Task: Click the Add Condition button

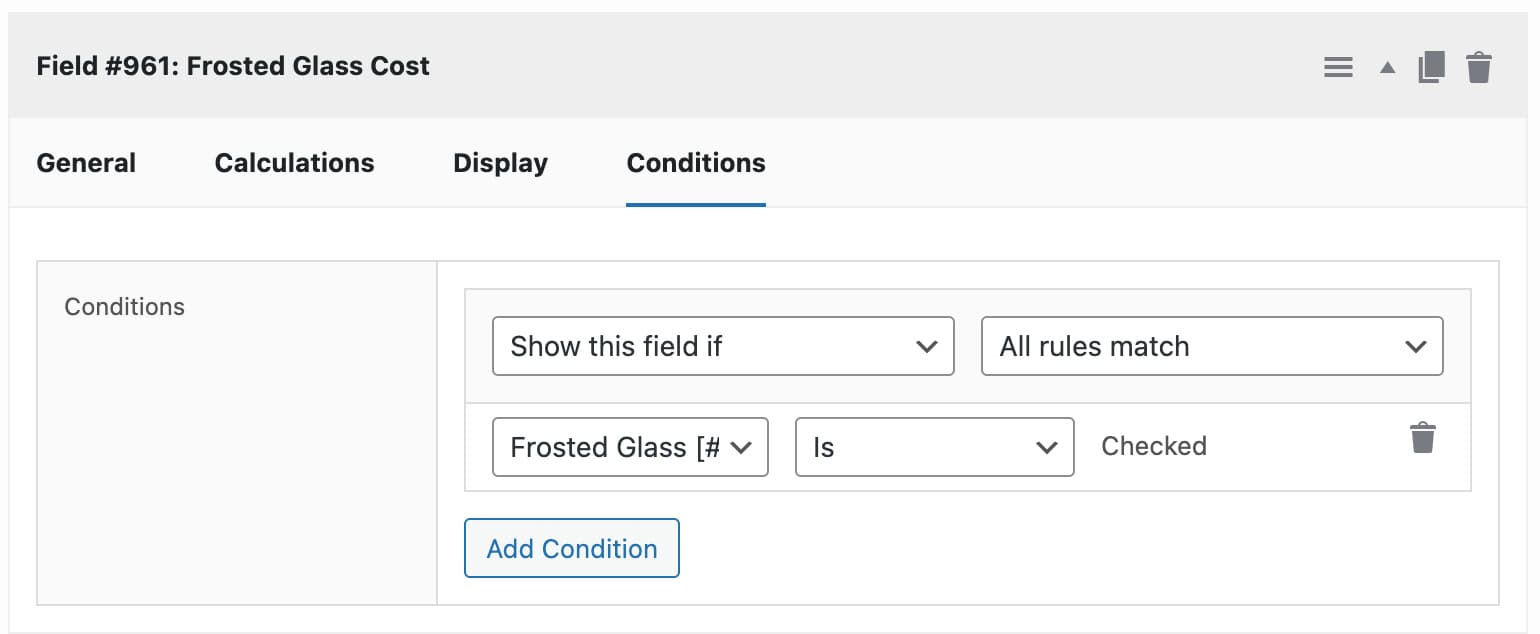Action: [x=571, y=548]
